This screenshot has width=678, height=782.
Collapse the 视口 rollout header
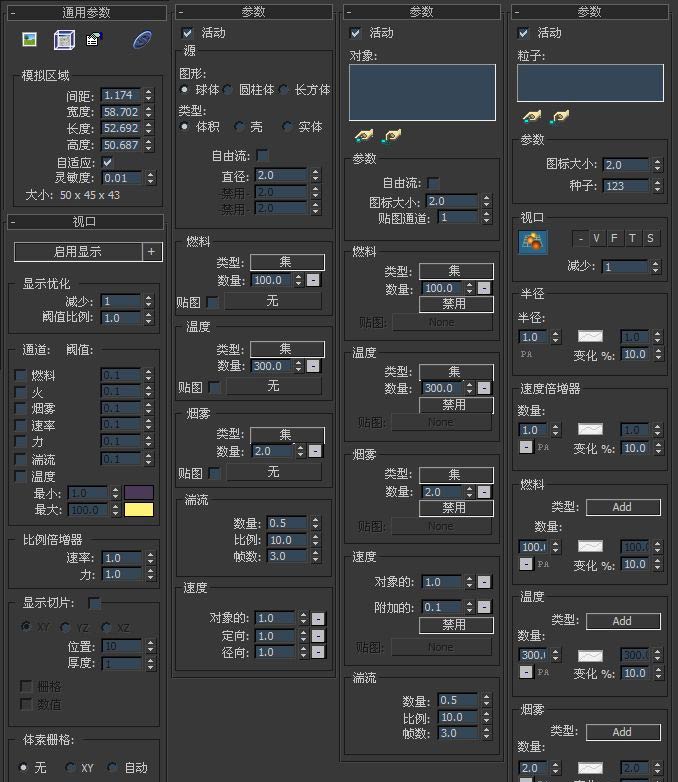click(85, 221)
